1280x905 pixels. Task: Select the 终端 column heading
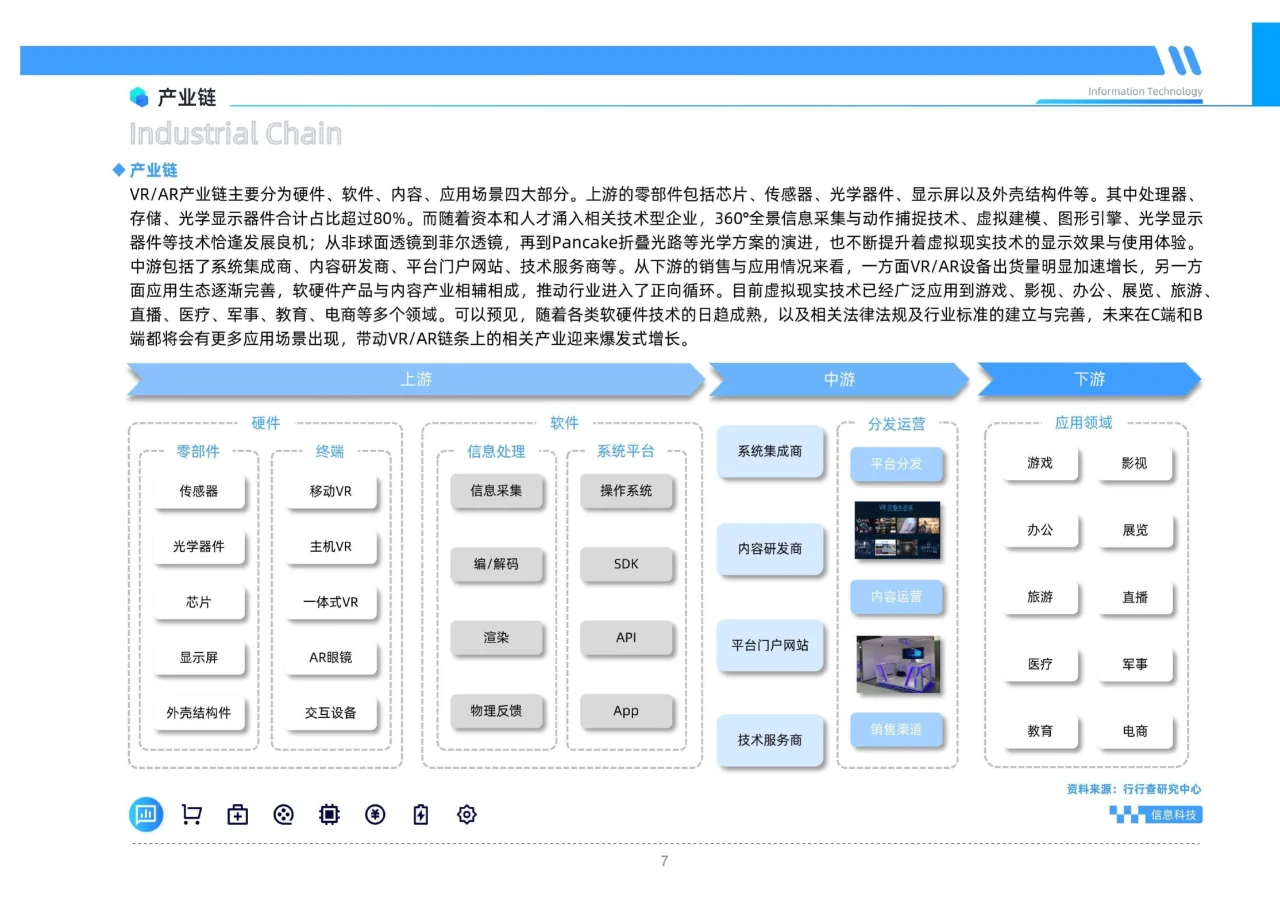pos(330,452)
